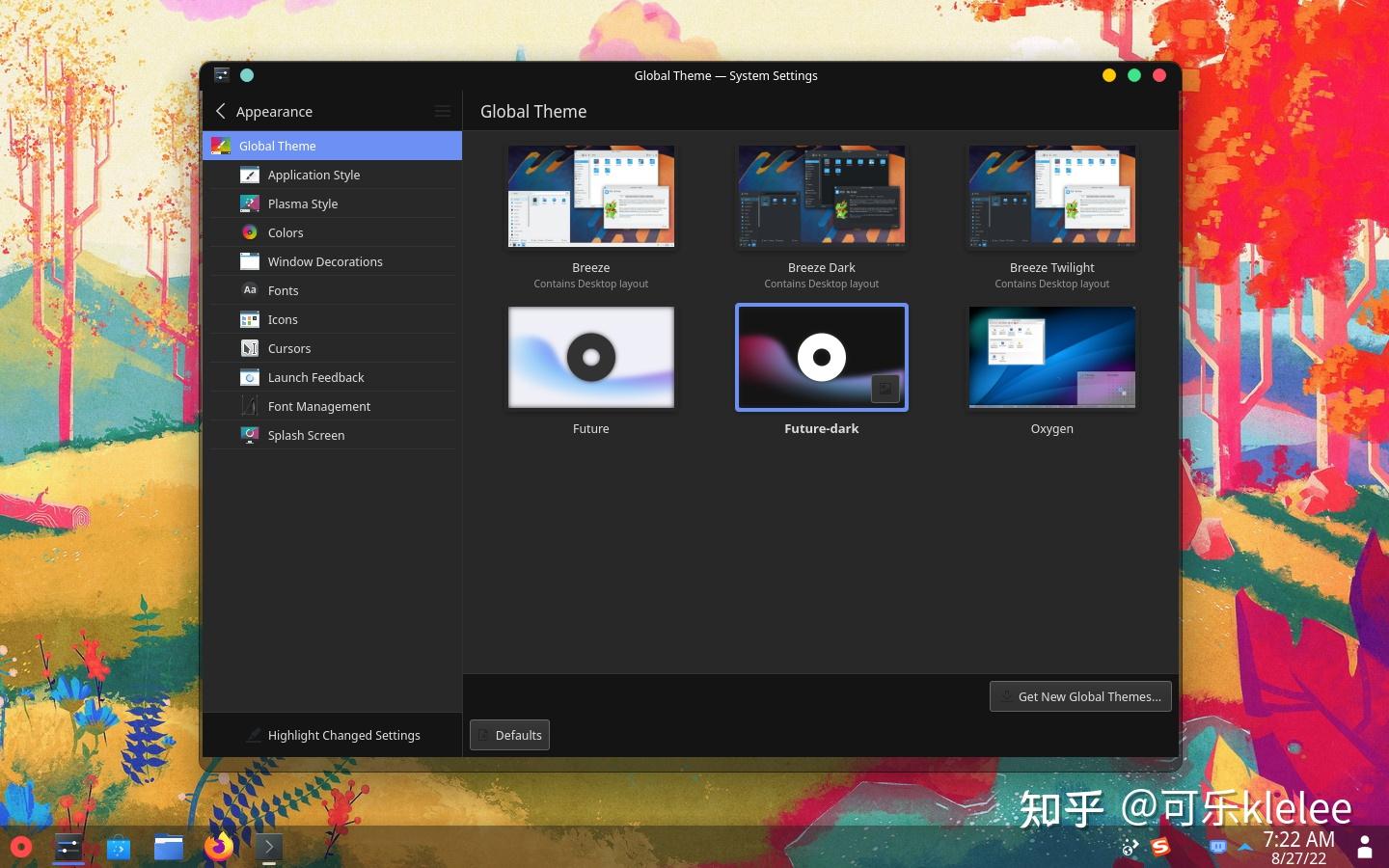Click the user account icon in system tray

[1365, 848]
